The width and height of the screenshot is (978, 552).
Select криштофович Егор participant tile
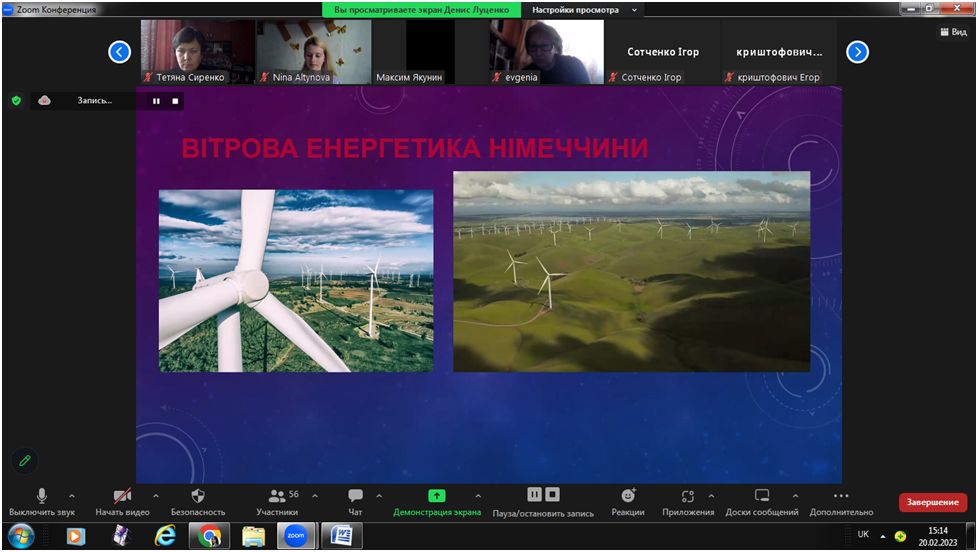click(779, 52)
